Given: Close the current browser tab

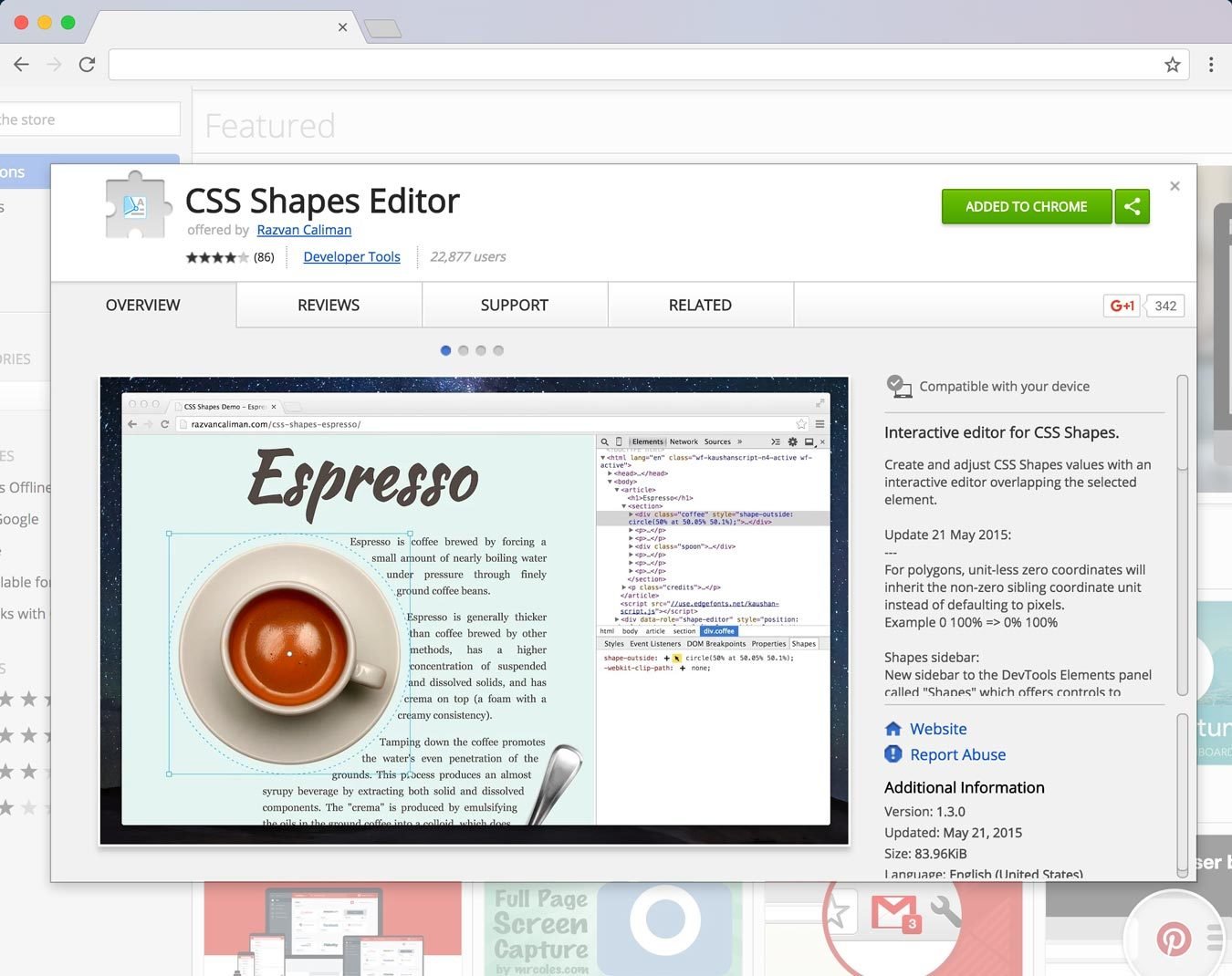Looking at the screenshot, I should coord(342,26).
